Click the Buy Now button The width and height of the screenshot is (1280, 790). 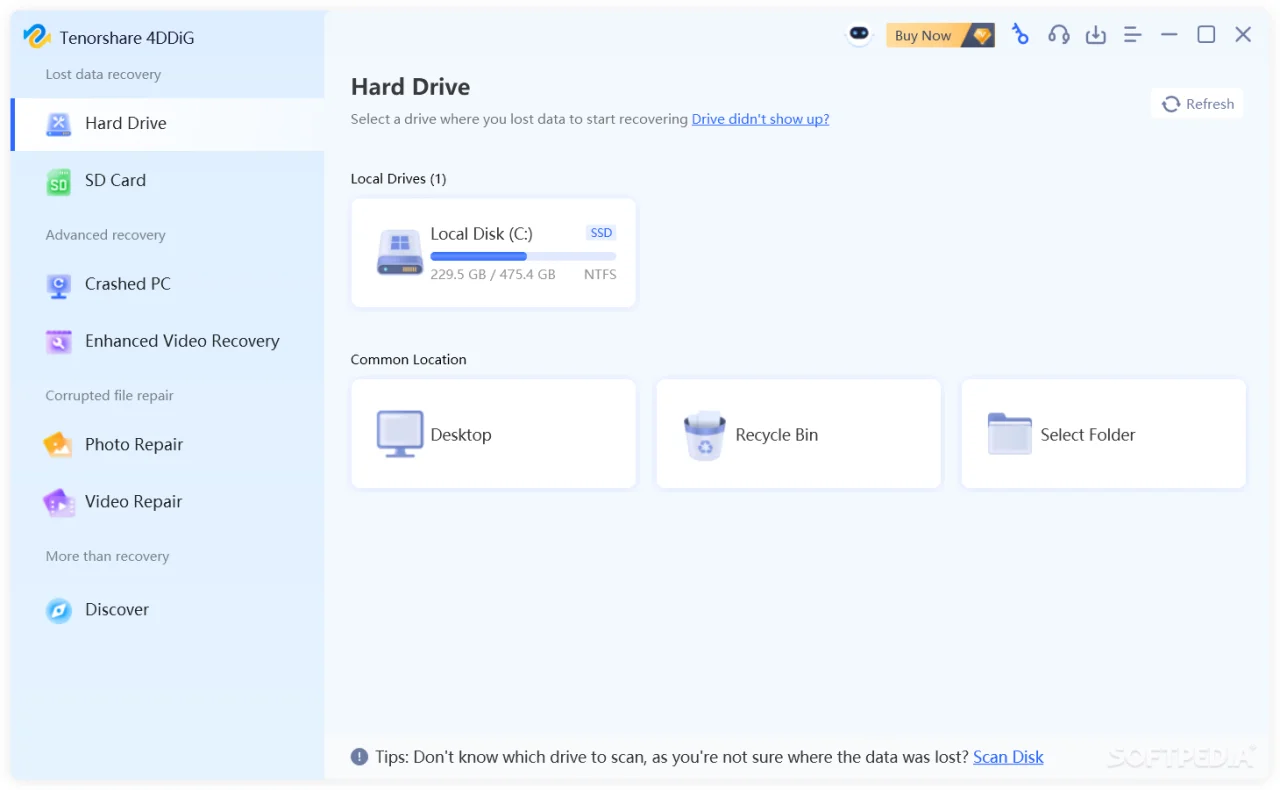(940, 35)
